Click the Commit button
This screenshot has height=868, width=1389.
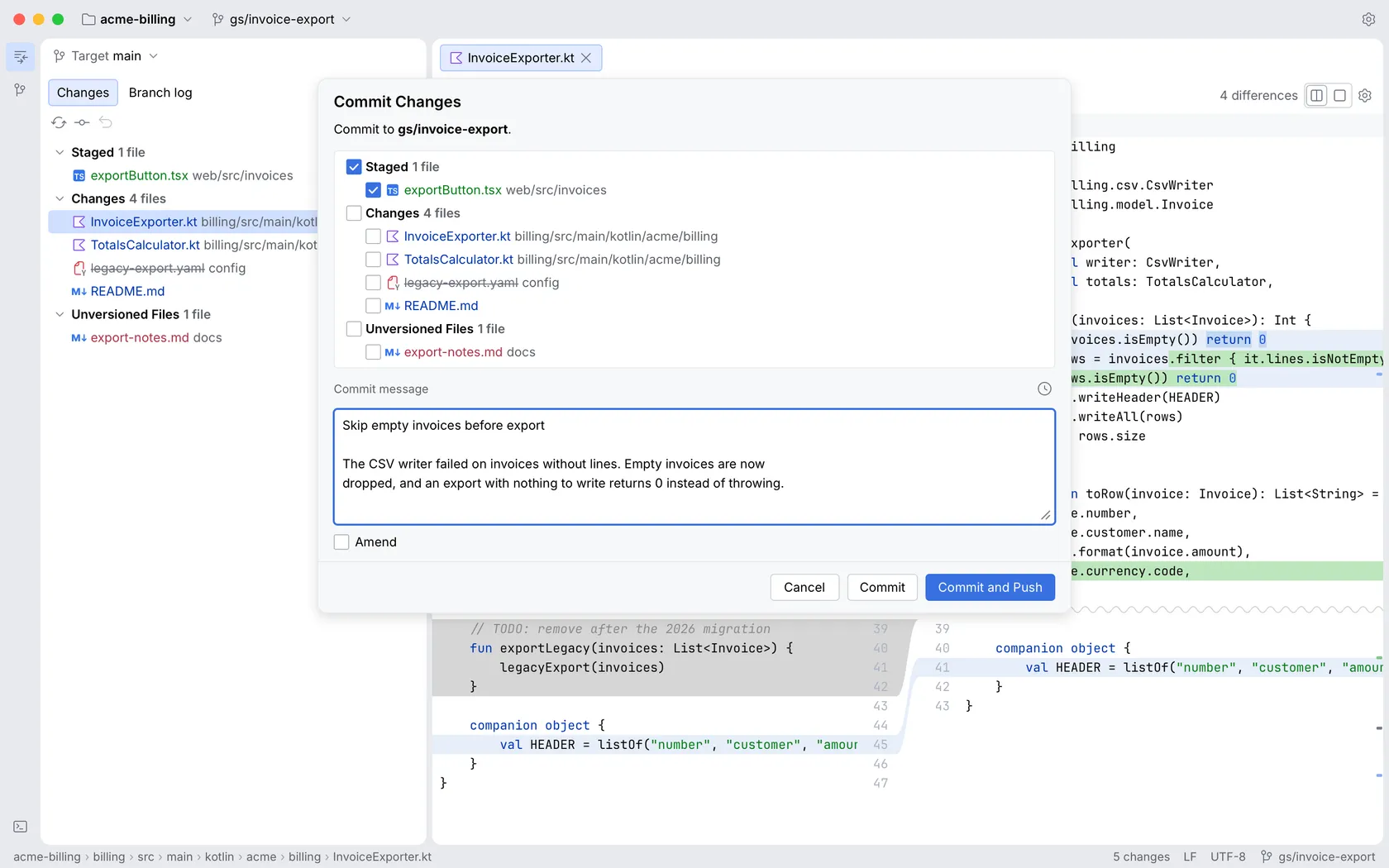click(x=882, y=587)
